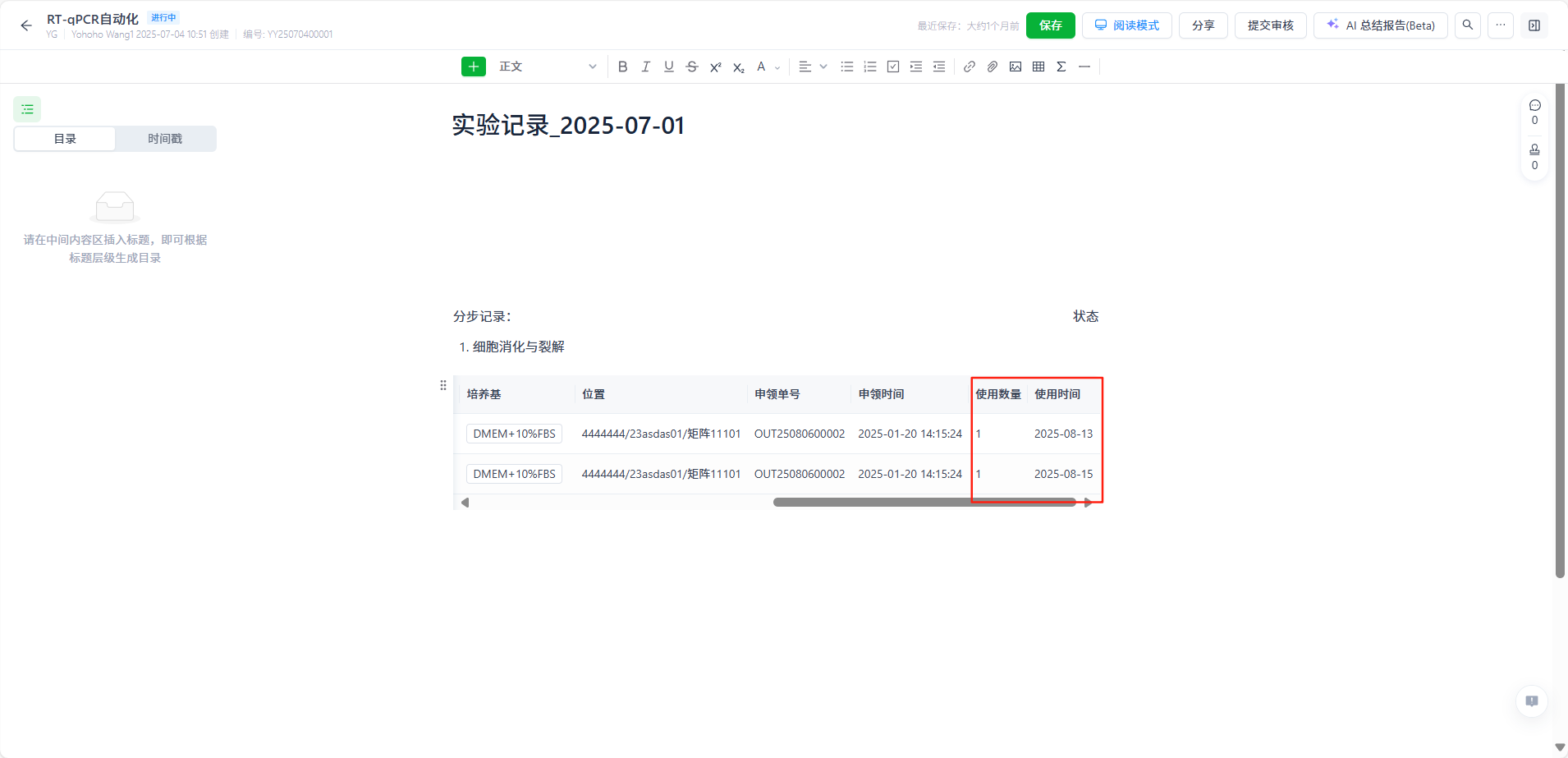Click the green plus insert button
The height and width of the screenshot is (758, 1568).
click(474, 67)
